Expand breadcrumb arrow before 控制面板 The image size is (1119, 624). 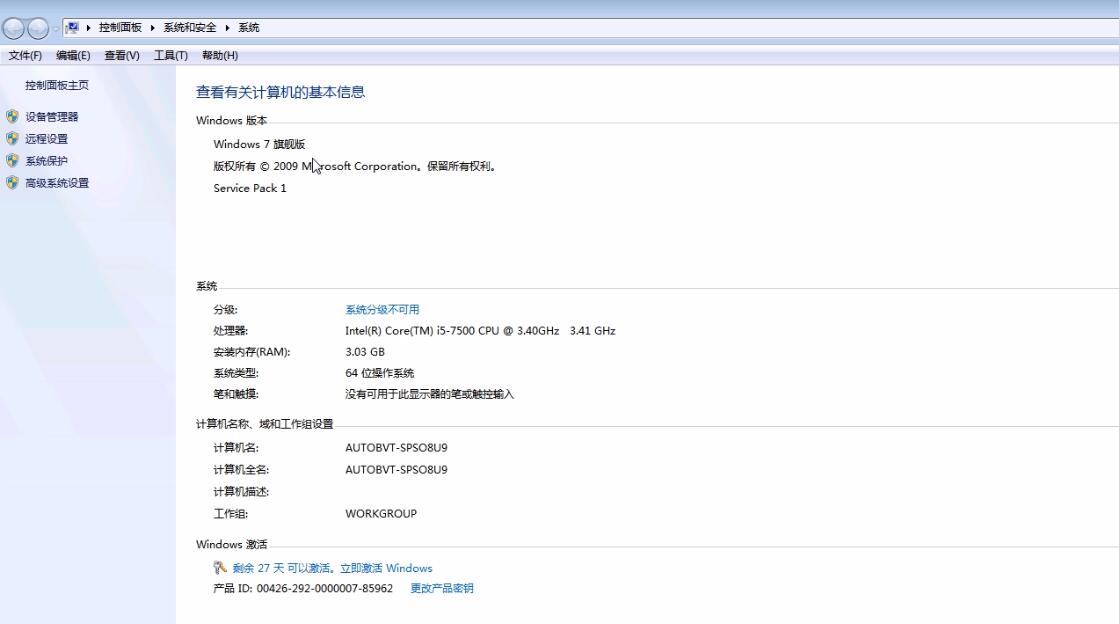[x=88, y=28]
